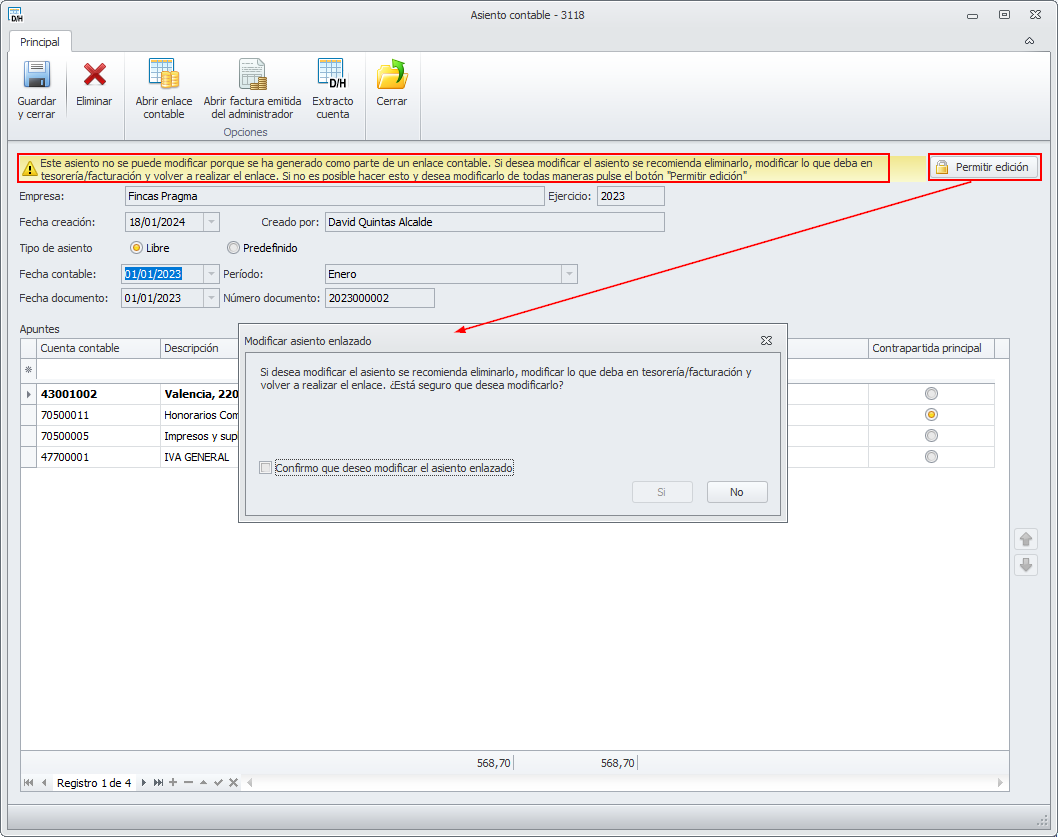Go to next record in navigator
Viewport: 1058px width, 837px height.
click(x=144, y=782)
